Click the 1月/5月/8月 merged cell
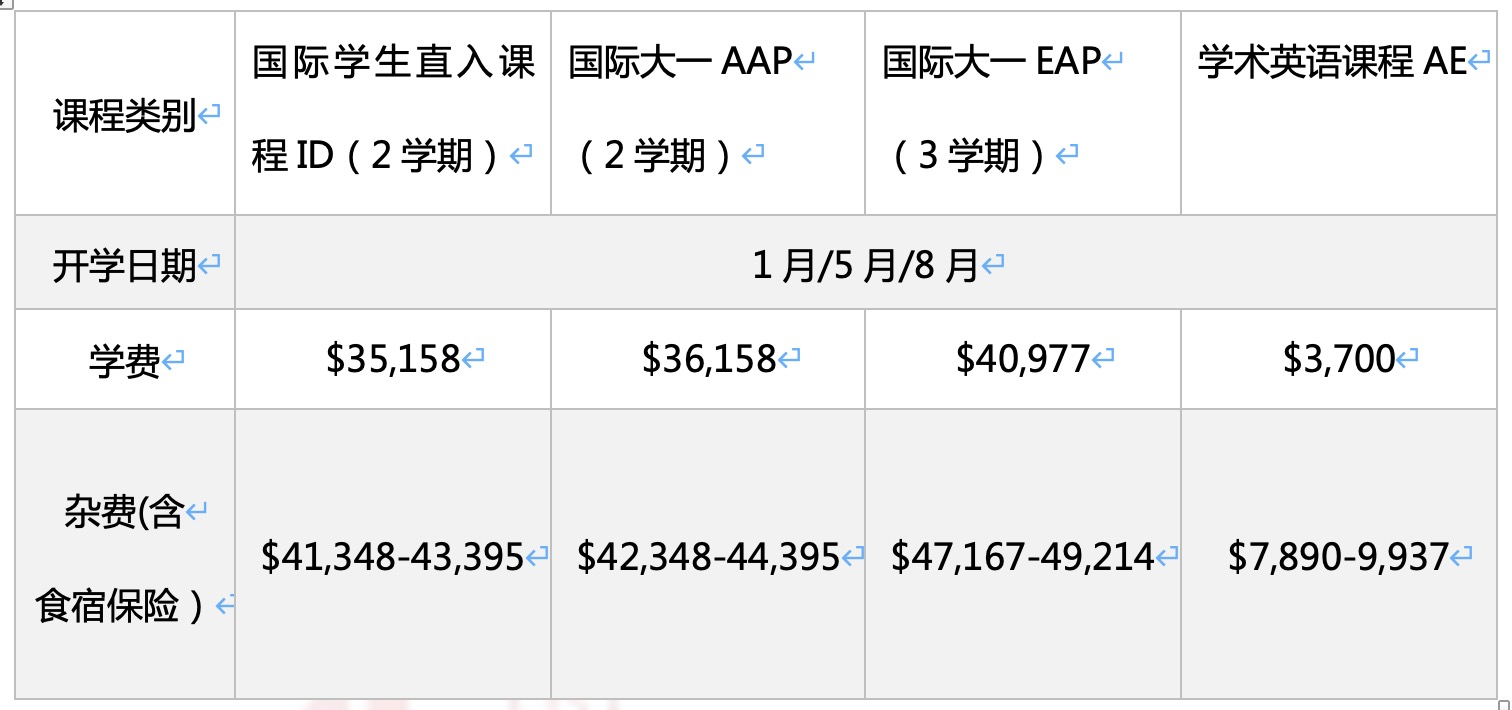 click(864, 266)
